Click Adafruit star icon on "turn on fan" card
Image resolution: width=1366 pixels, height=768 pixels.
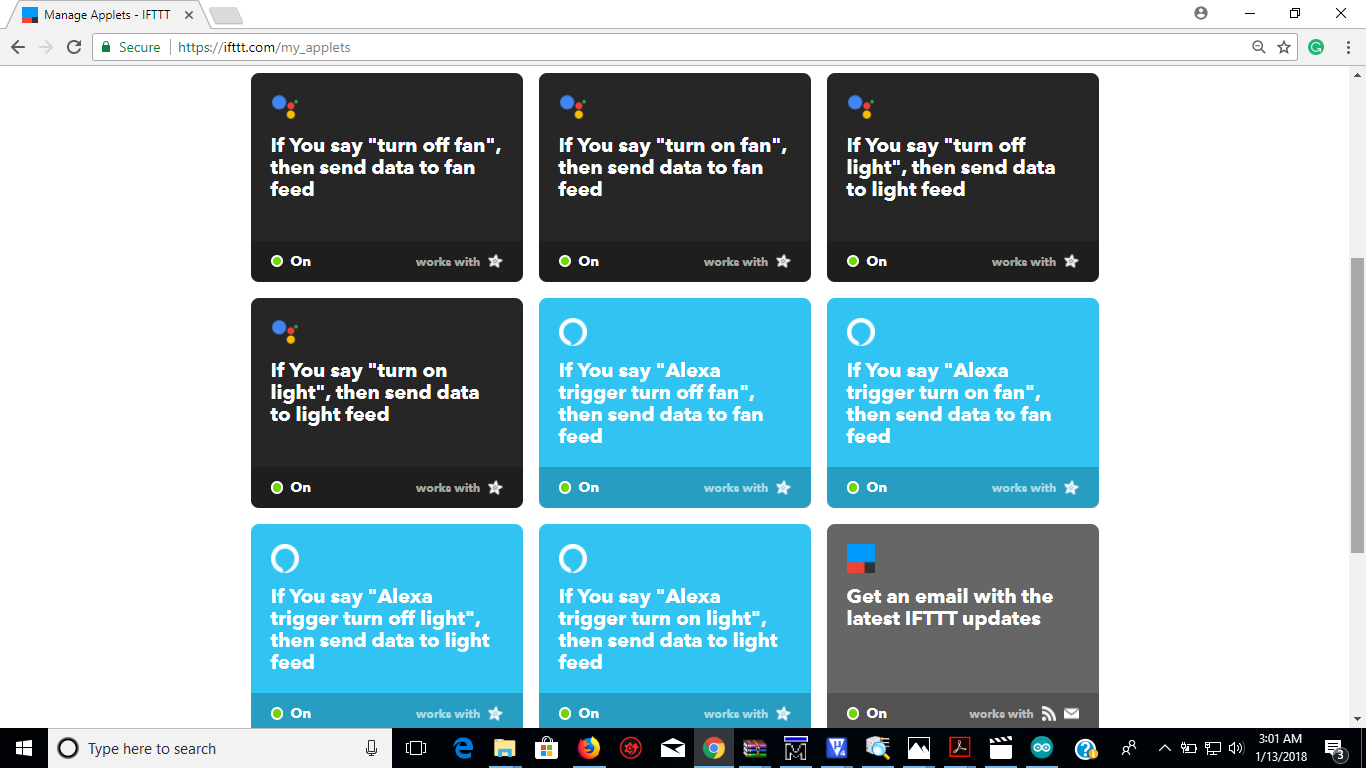pyautogui.click(x=783, y=261)
